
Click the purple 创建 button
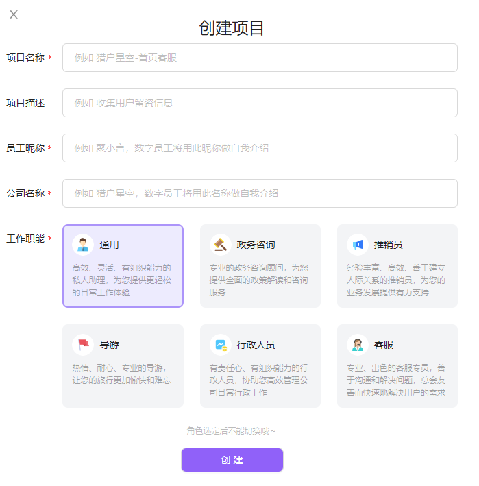[232, 460]
